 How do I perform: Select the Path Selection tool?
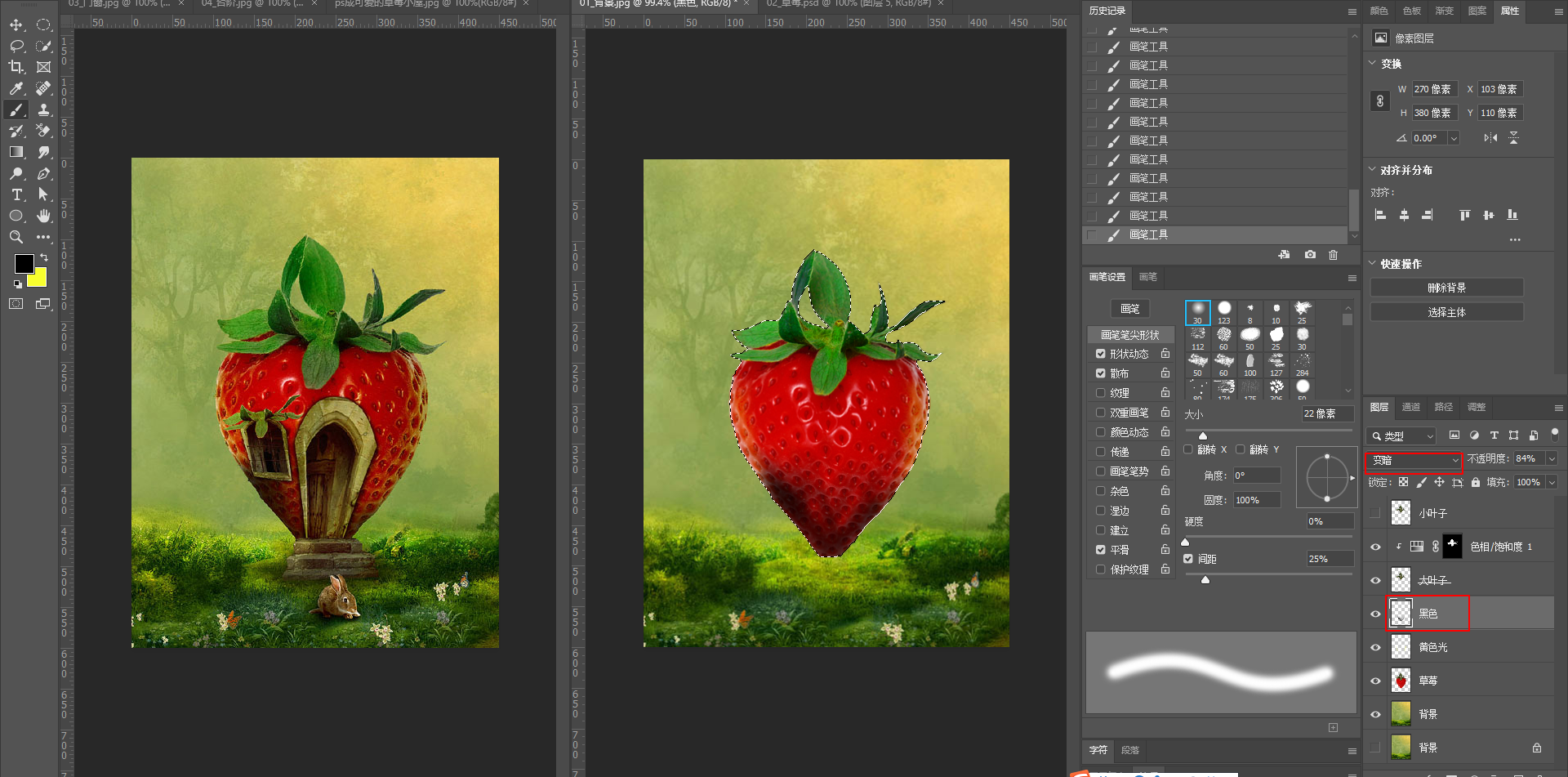tap(44, 194)
